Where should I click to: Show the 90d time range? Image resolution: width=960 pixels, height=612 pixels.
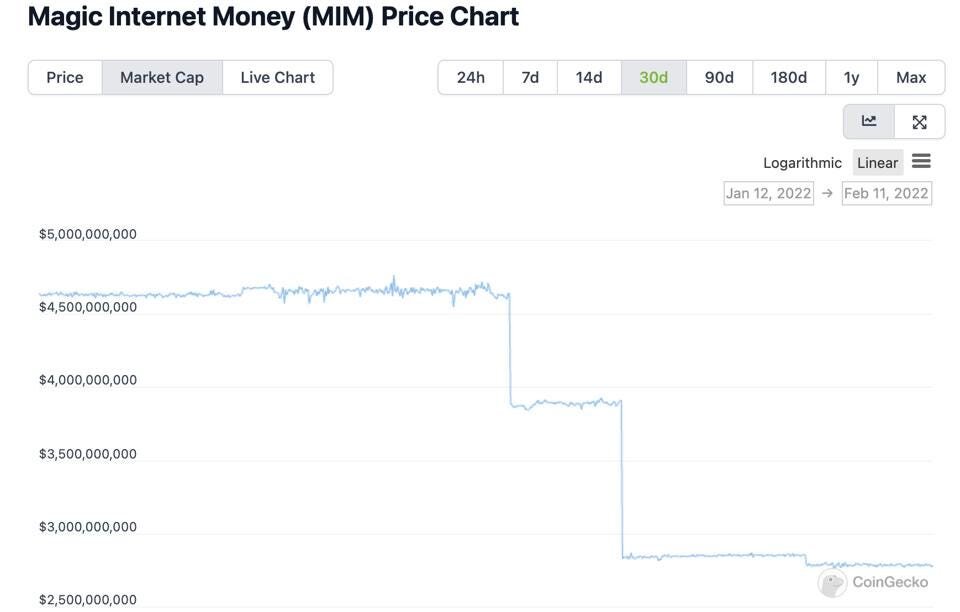(x=719, y=78)
